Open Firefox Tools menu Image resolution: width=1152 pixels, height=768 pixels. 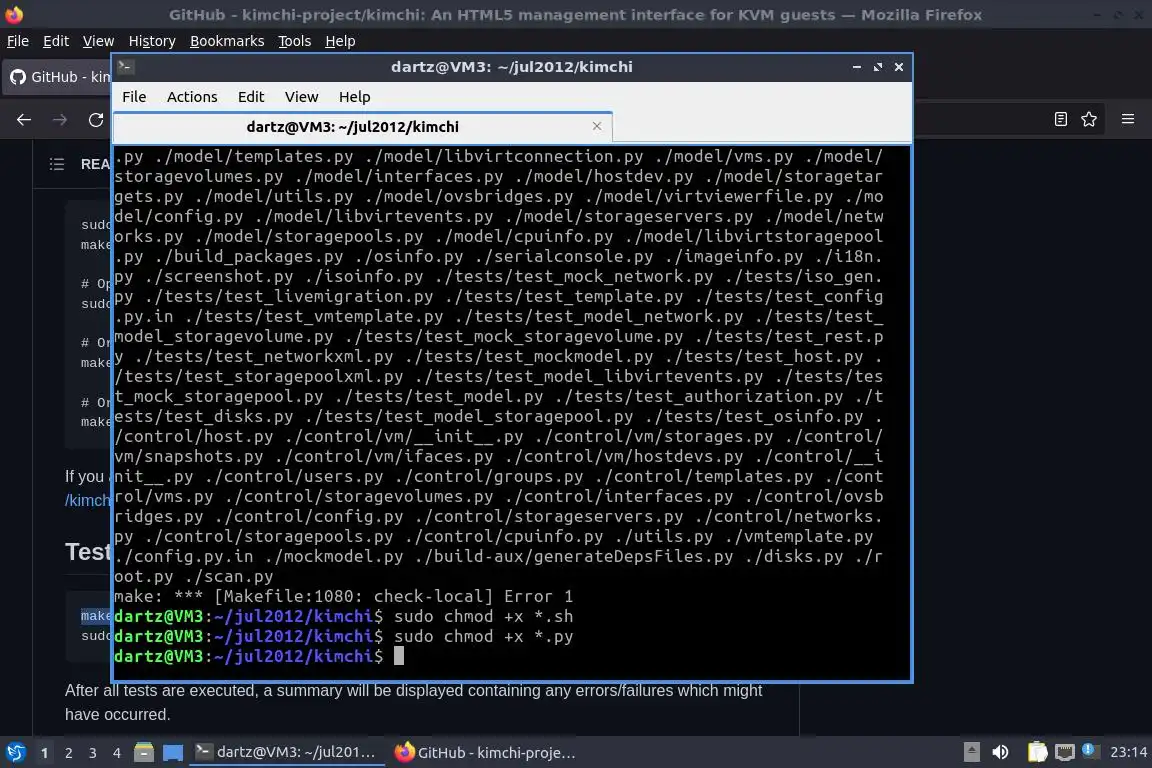pyautogui.click(x=295, y=41)
